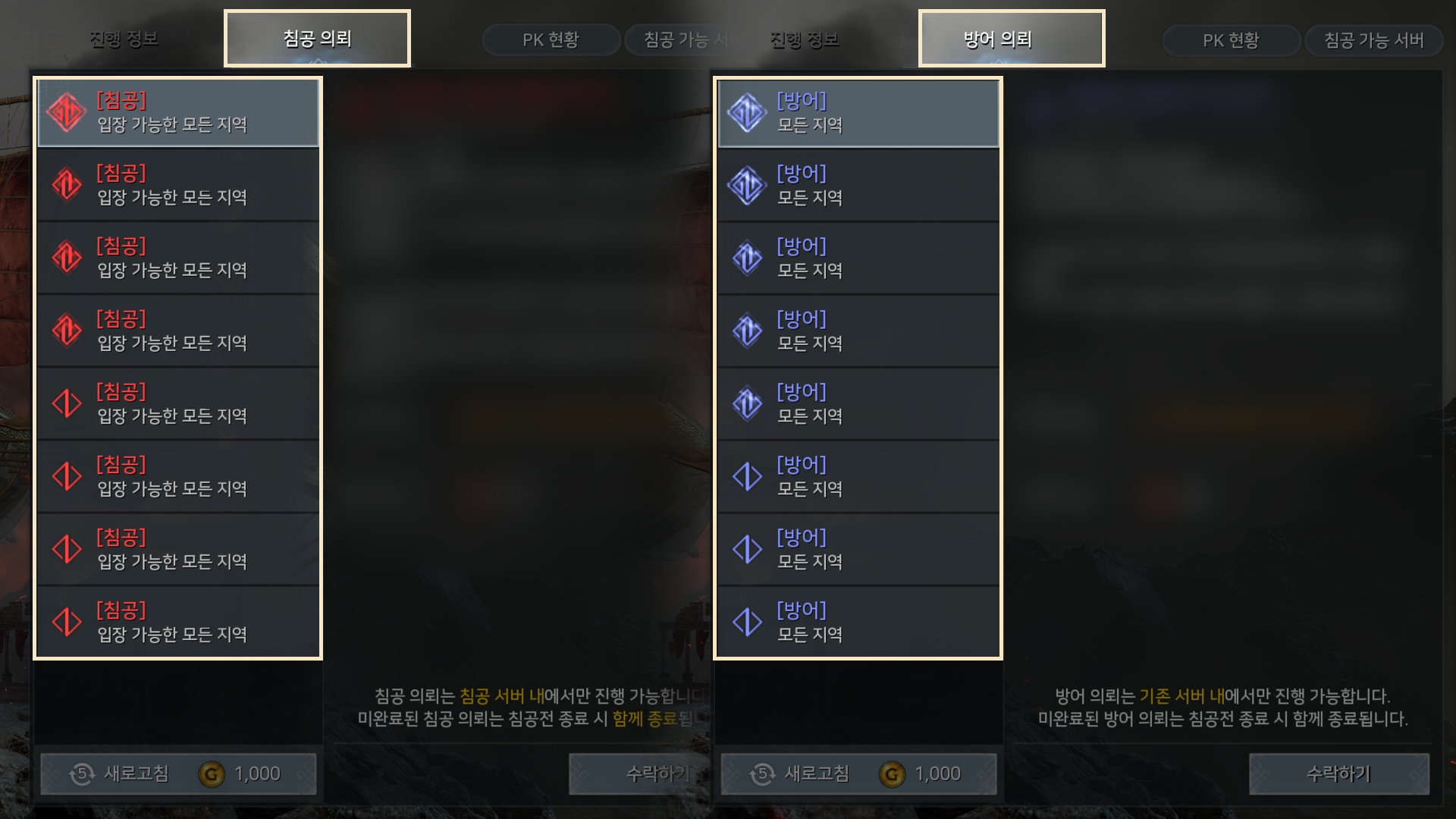Image resolution: width=1456 pixels, height=819 pixels.
Task: Select the second 침공 mission entry
Action: 178,185
